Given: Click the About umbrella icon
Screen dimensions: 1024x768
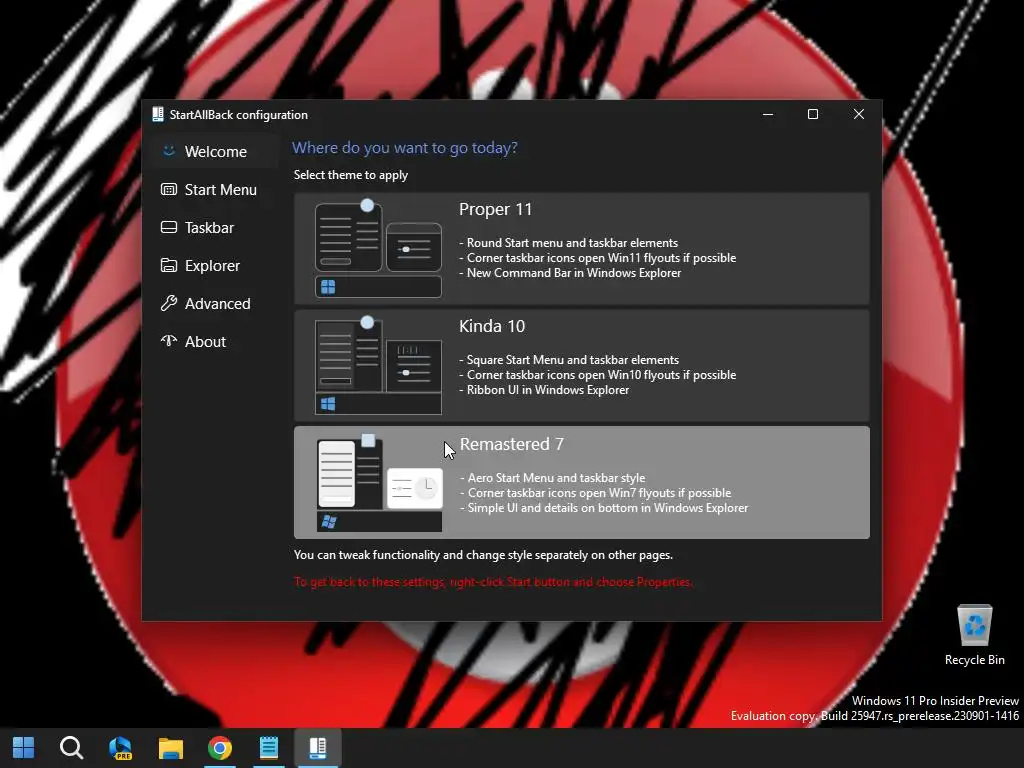Looking at the screenshot, I should click(168, 340).
